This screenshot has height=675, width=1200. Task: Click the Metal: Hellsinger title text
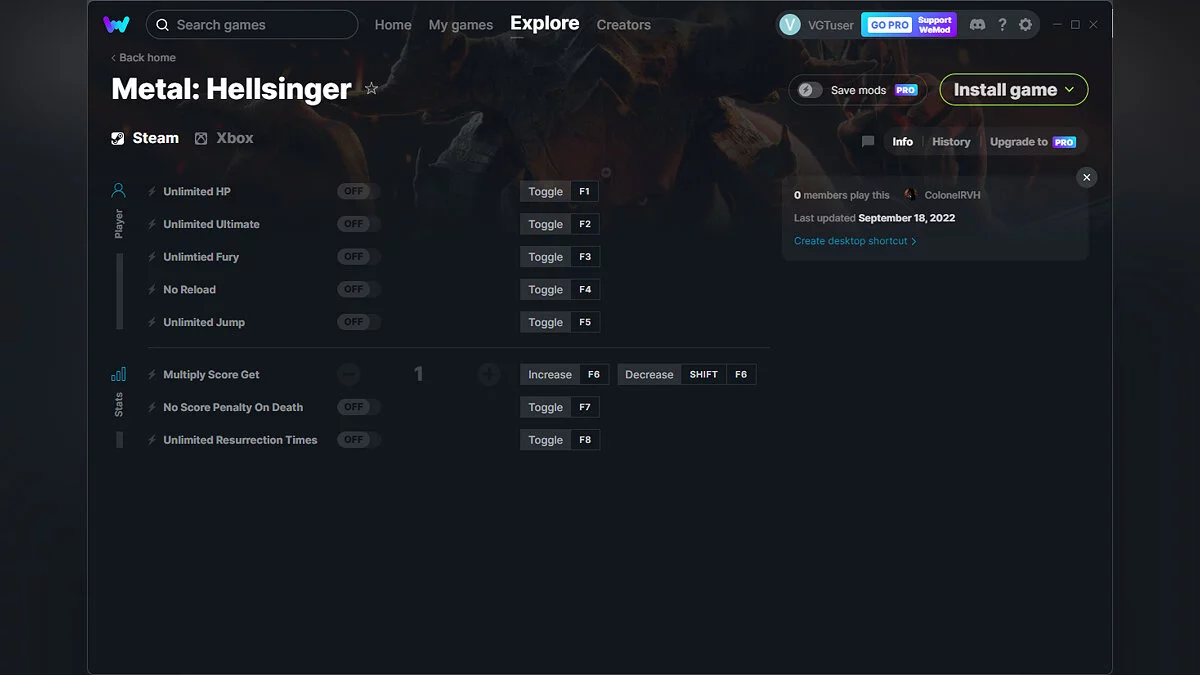[231, 89]
